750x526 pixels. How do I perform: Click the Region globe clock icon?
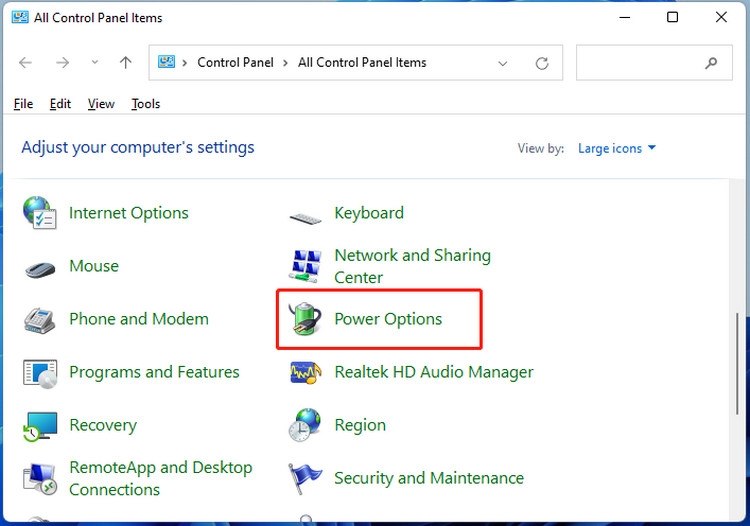point(305,425)
